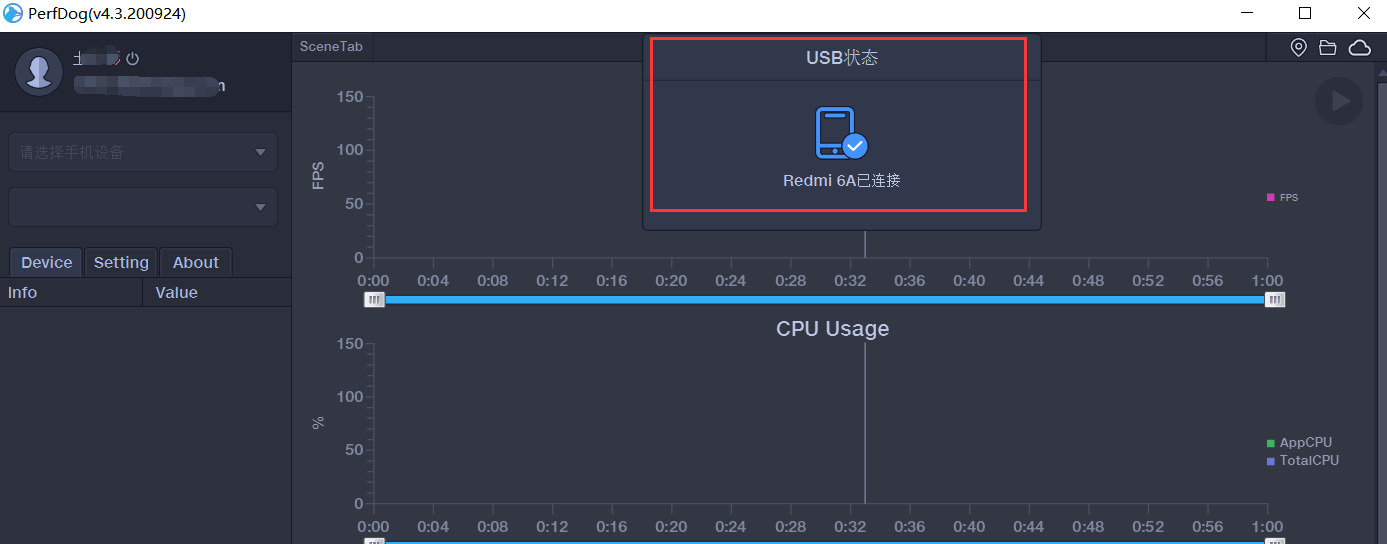The width and height of the screenshot is (1387, 544).
Task: Toggle the FPS legend series
Action: 1282,198
